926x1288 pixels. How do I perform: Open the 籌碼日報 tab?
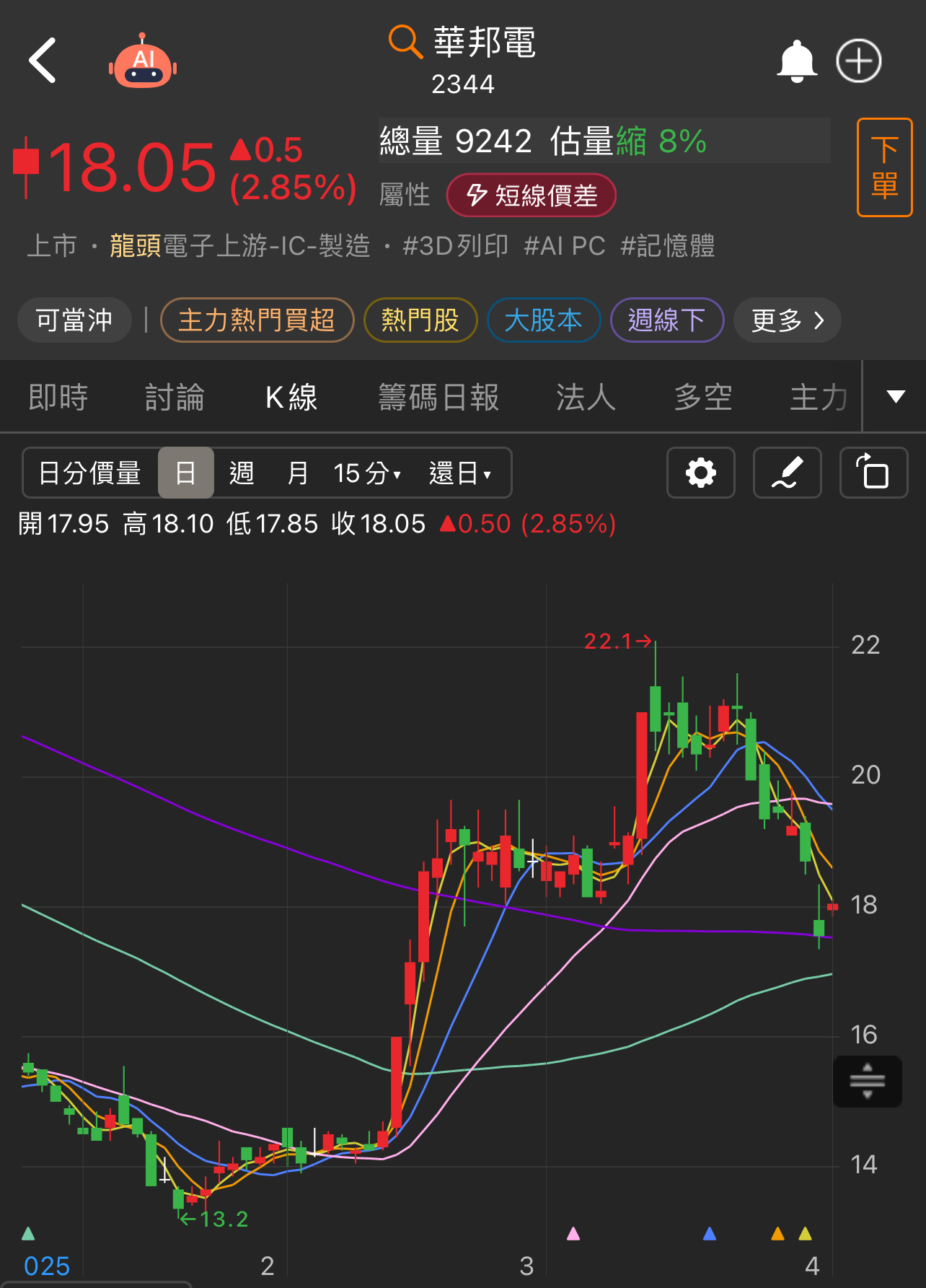click(x=438, y=398)
